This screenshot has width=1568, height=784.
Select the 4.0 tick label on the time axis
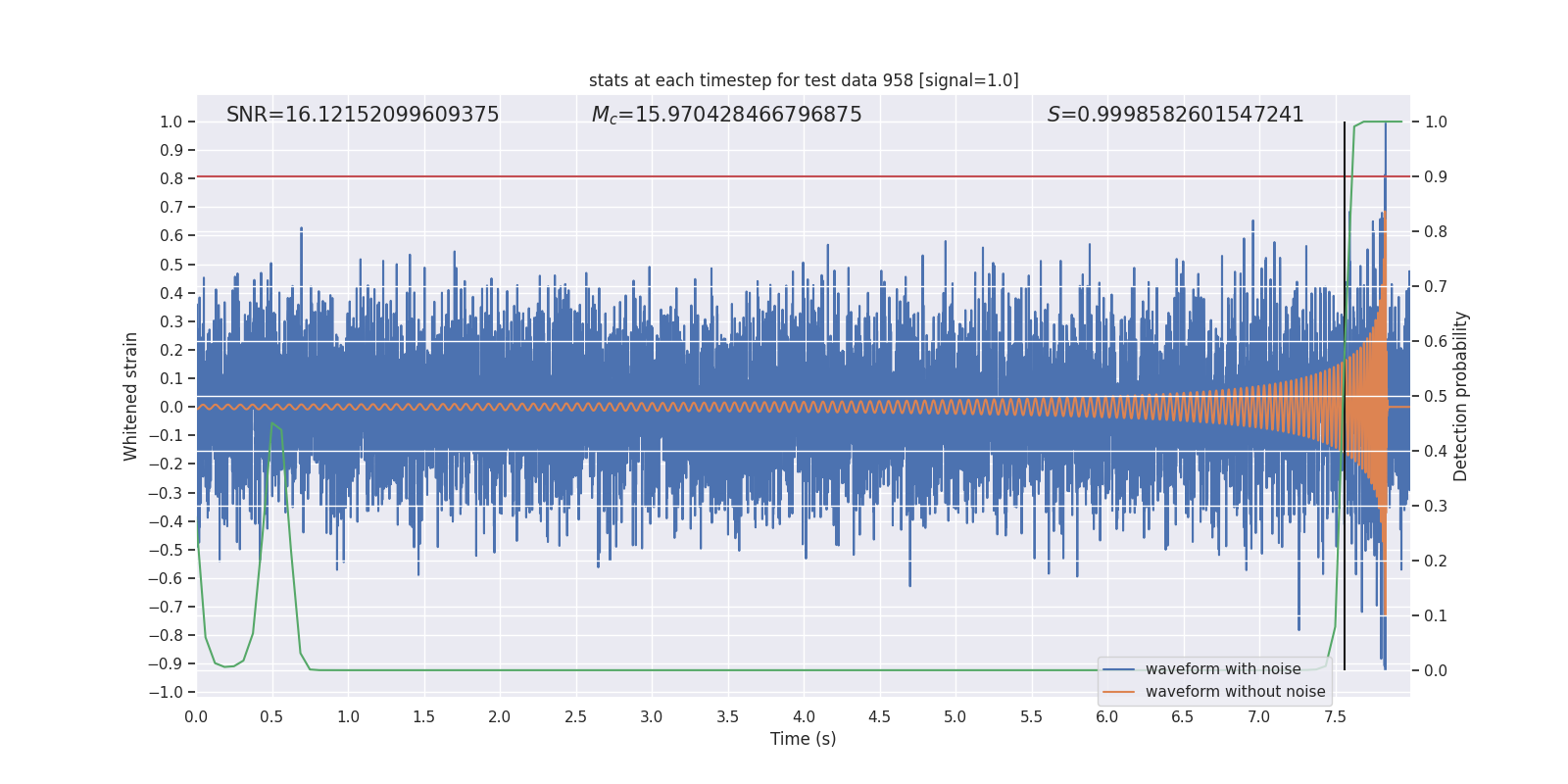coord(804,716)
